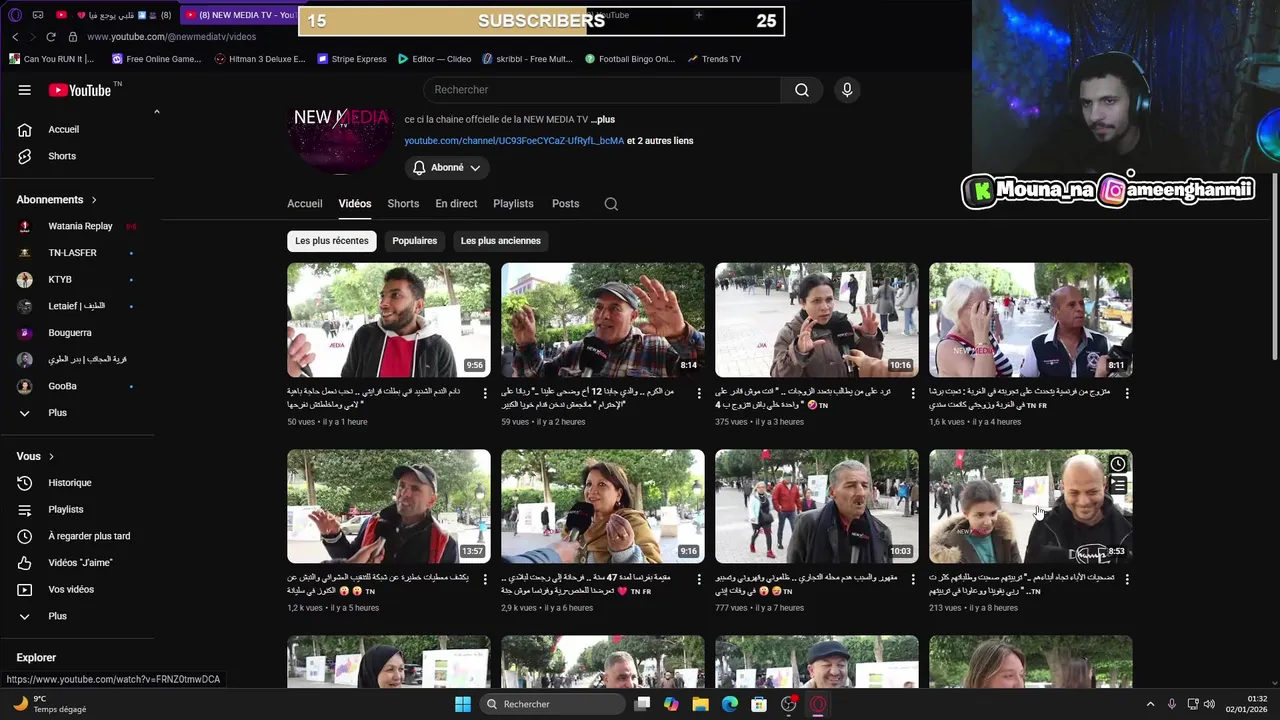Image resolution: width=1280 pixels, height=720 pixels.
Task: Expand Plus under Vous section
Action: coord(58,616)
